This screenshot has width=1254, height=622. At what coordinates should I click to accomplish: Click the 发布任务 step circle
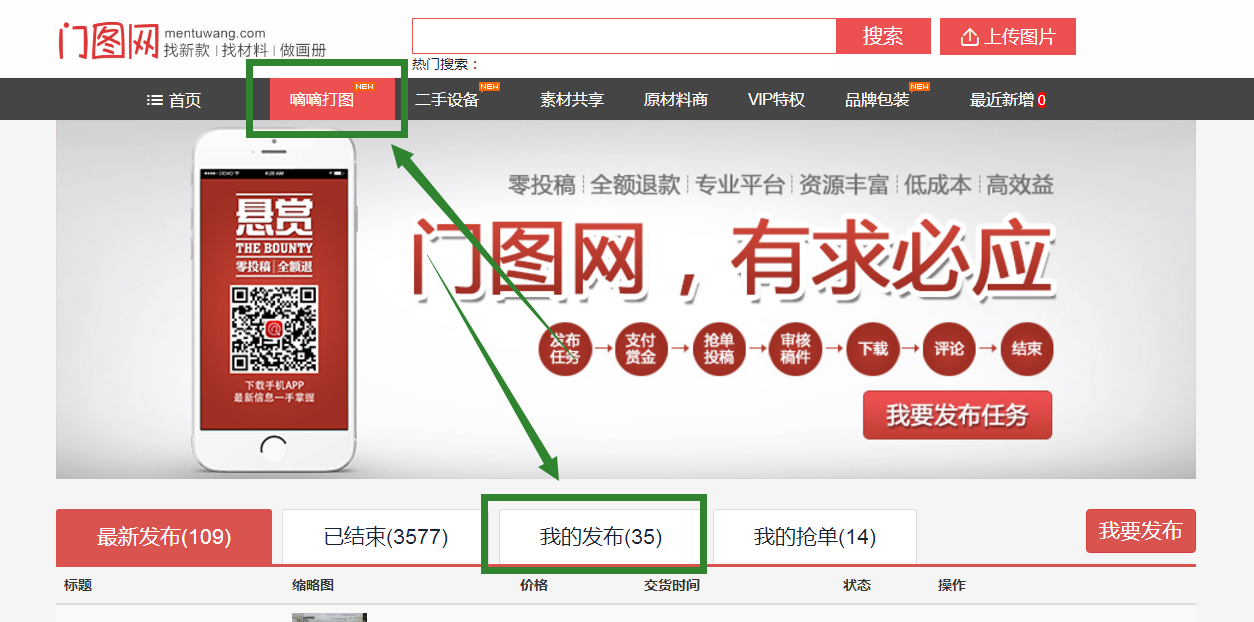click(565, 349)
